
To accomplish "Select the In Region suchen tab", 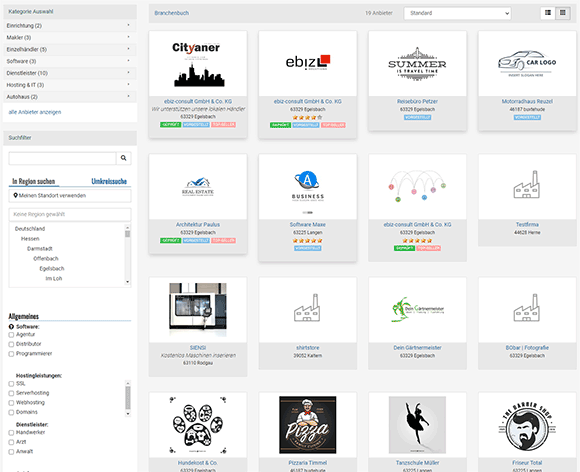I will [x=34, y=181].
